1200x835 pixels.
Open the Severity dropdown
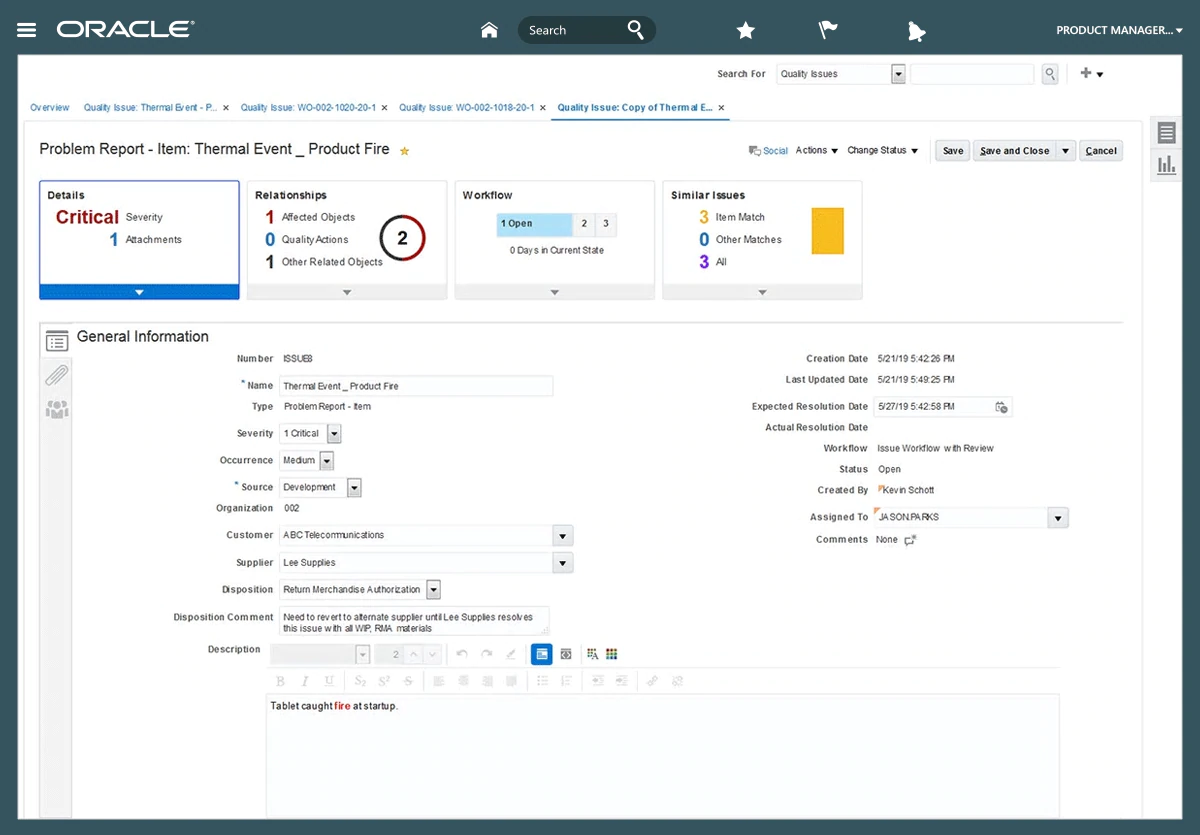[x=334, y=434]
